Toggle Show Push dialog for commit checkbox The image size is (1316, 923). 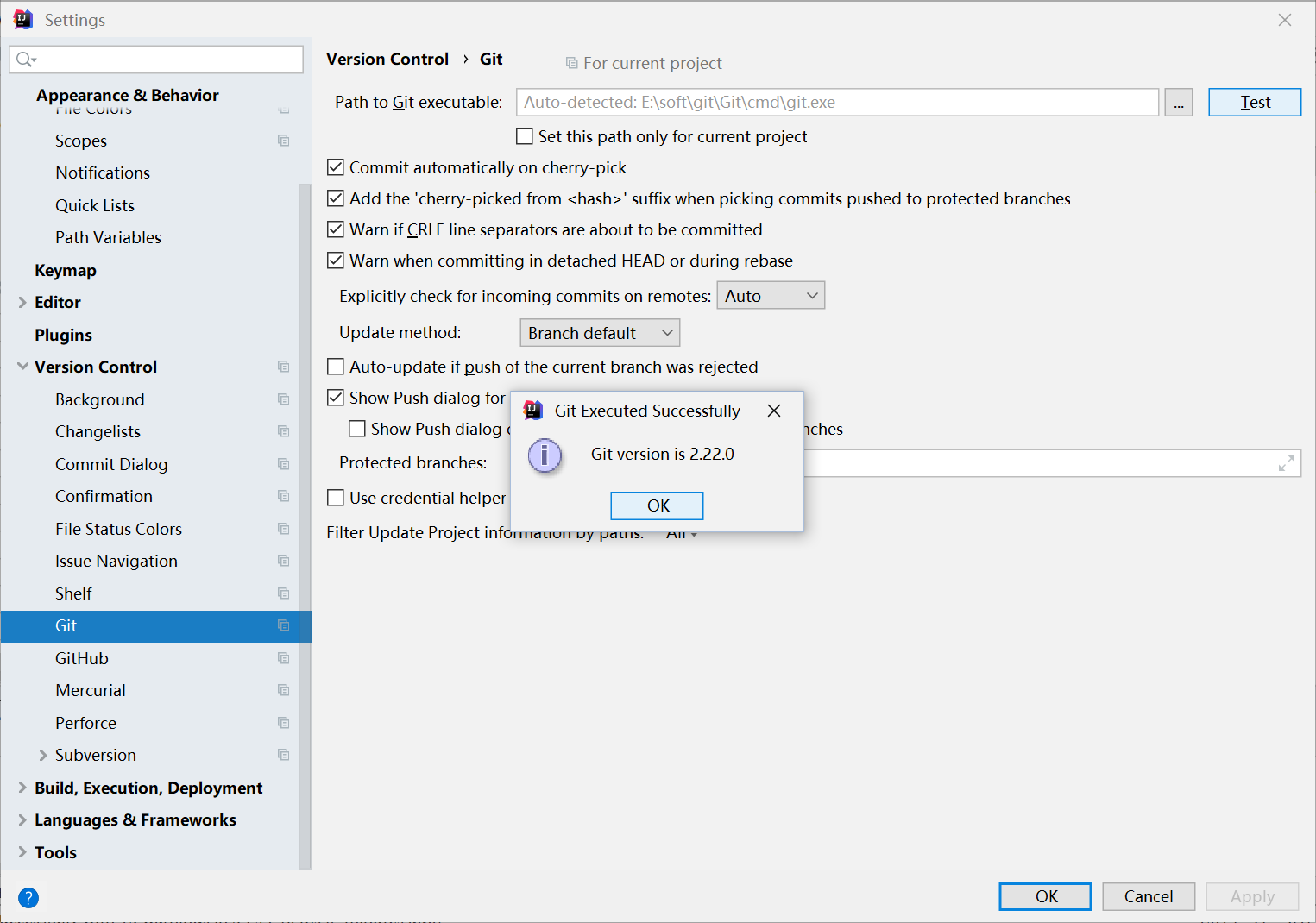point(336,398)
